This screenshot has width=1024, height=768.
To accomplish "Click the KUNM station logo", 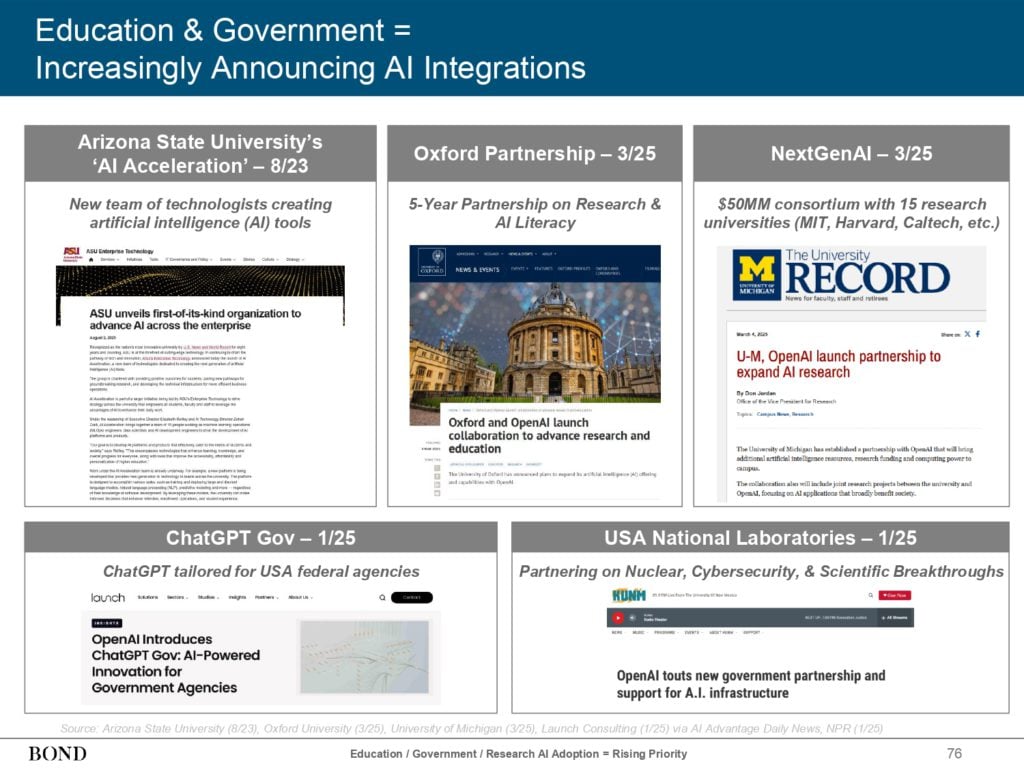I will click(x=629, y=595).
